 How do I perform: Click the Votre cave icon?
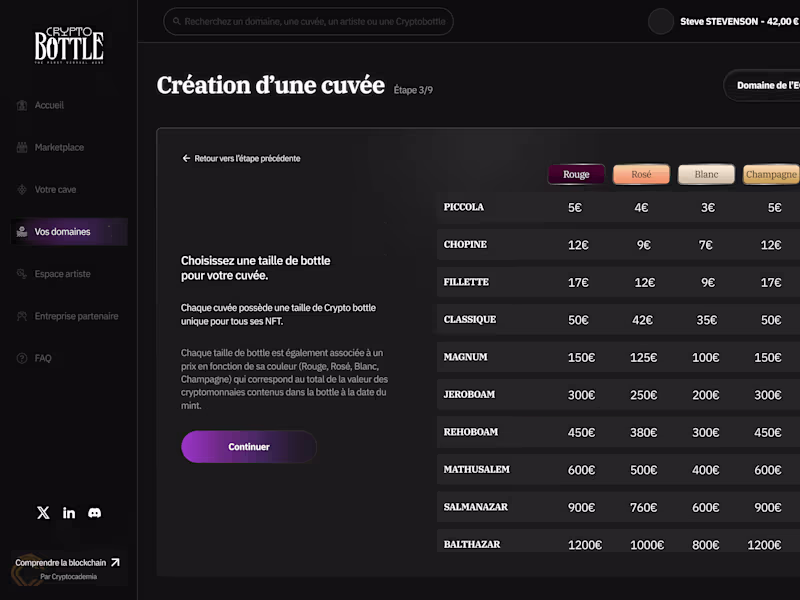[x=22, y=189]
